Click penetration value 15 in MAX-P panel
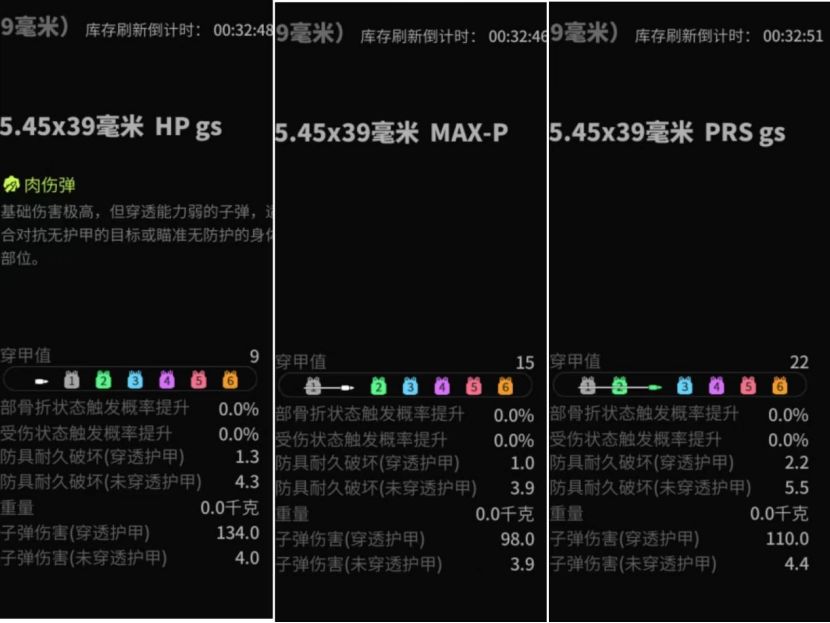 coord(525,363)
